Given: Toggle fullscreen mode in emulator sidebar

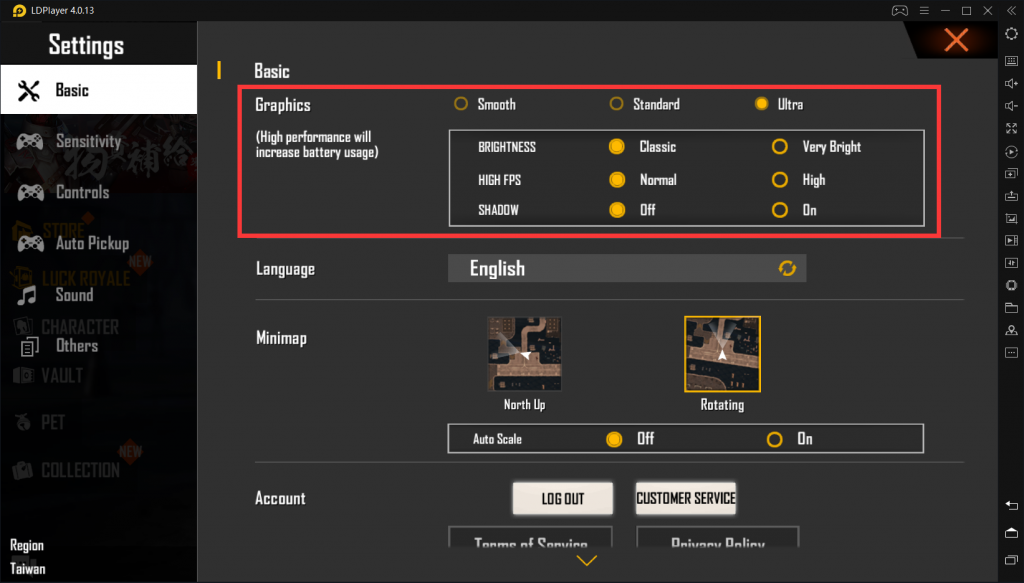Looking at the screenshot, I should pyautogui.click(x=1011, y=129).
